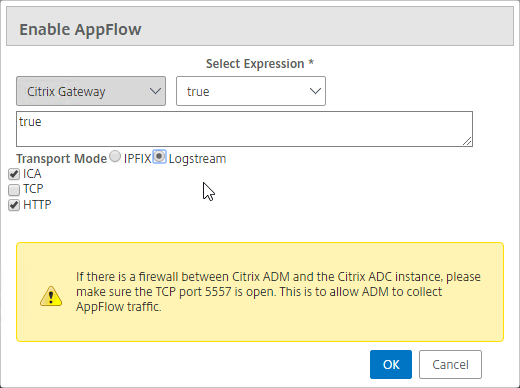Screen dimensions: 520x388
Task: Click the Logstream label text
Action: (197, 159)
